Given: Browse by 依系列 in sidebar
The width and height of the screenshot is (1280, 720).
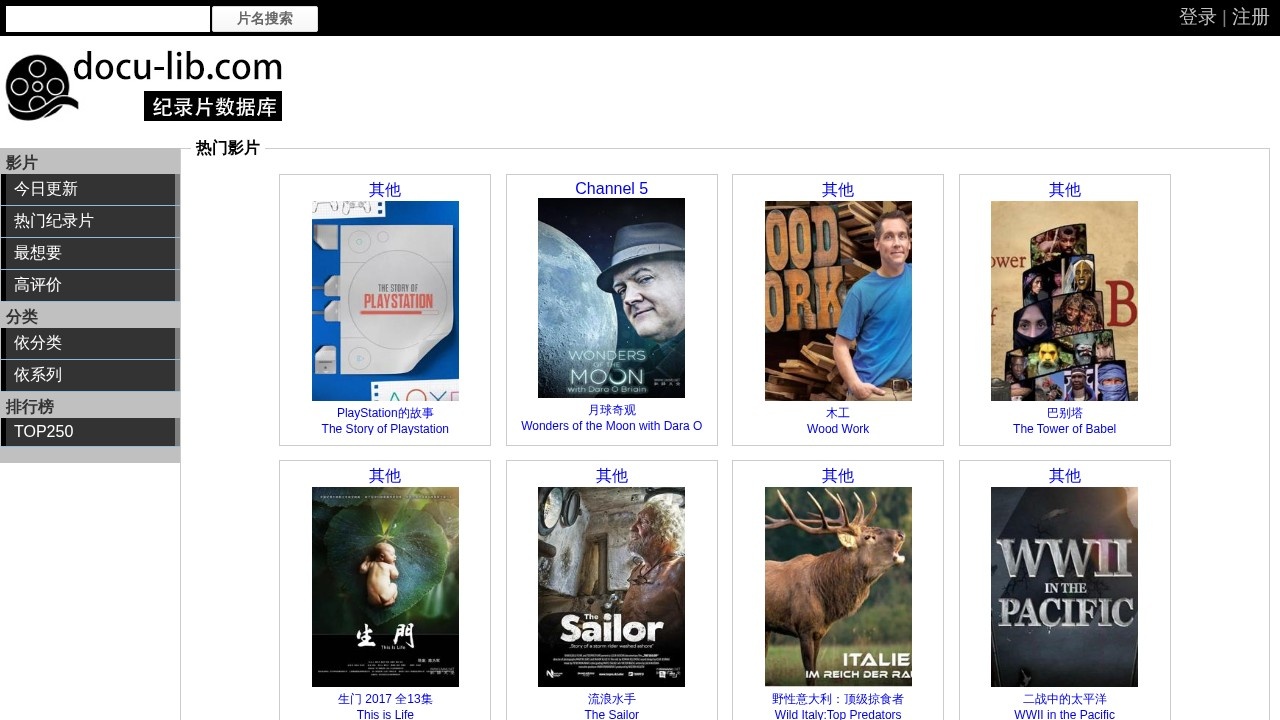Looking at the screenshot, I should point(89,375).
